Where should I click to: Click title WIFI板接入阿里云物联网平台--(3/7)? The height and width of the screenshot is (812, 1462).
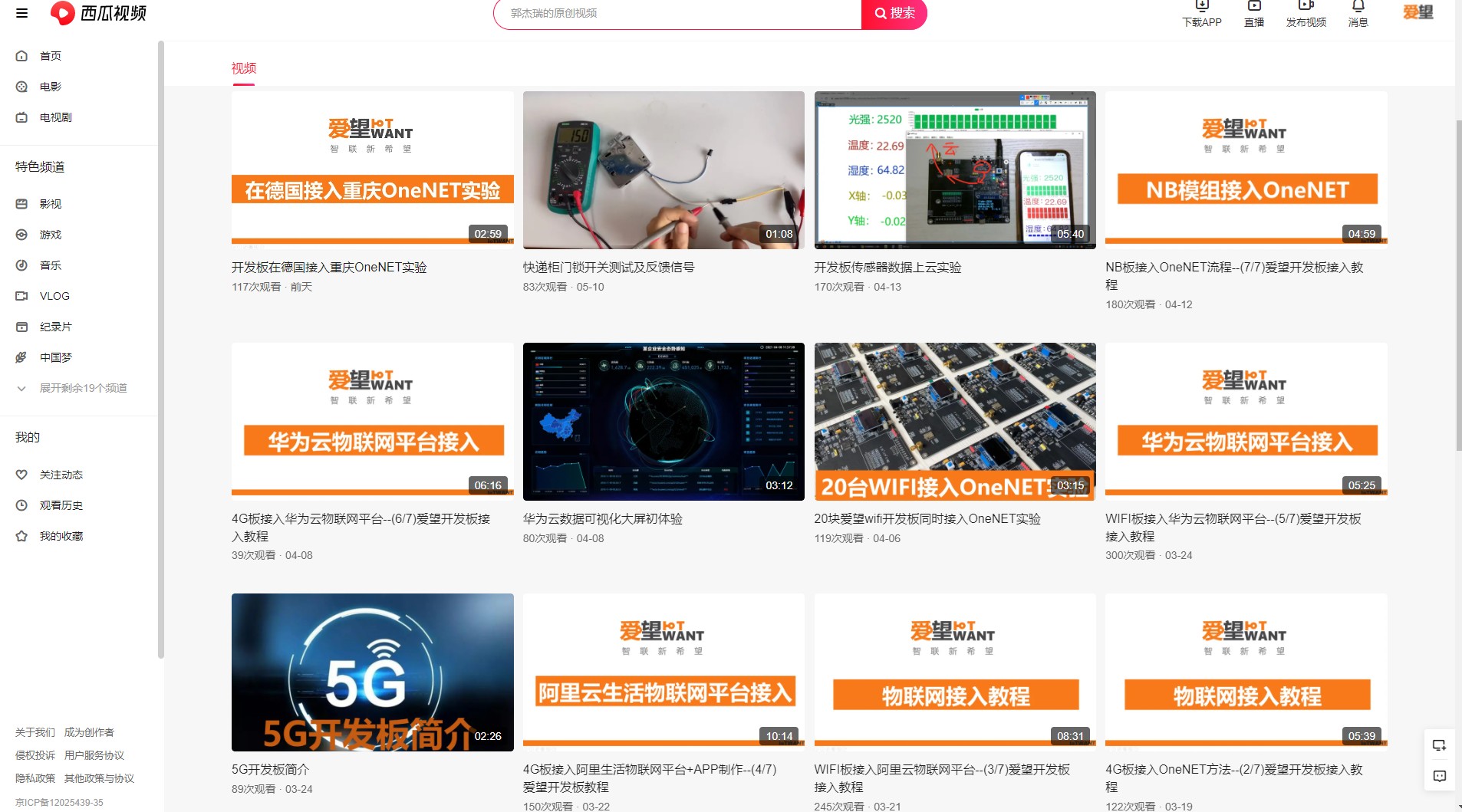point(942,778)
